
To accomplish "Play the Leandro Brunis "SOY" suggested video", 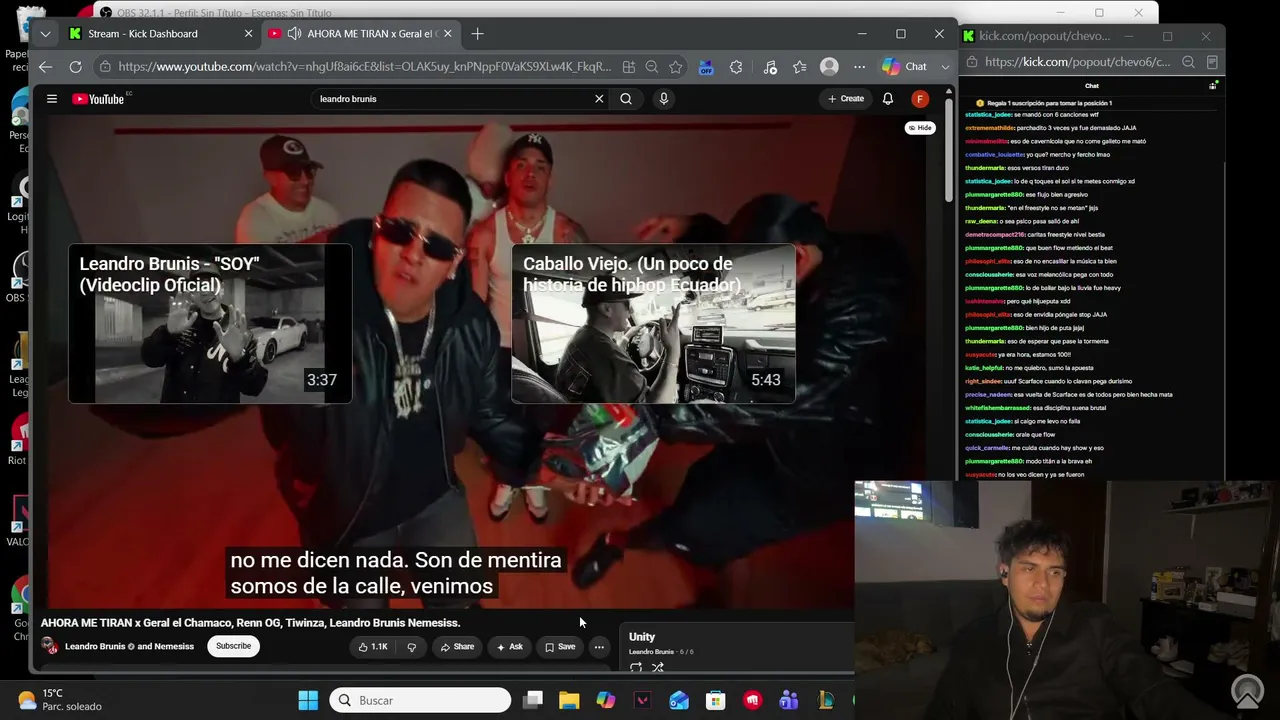I will pyautogui.click(x=210, y=324).
